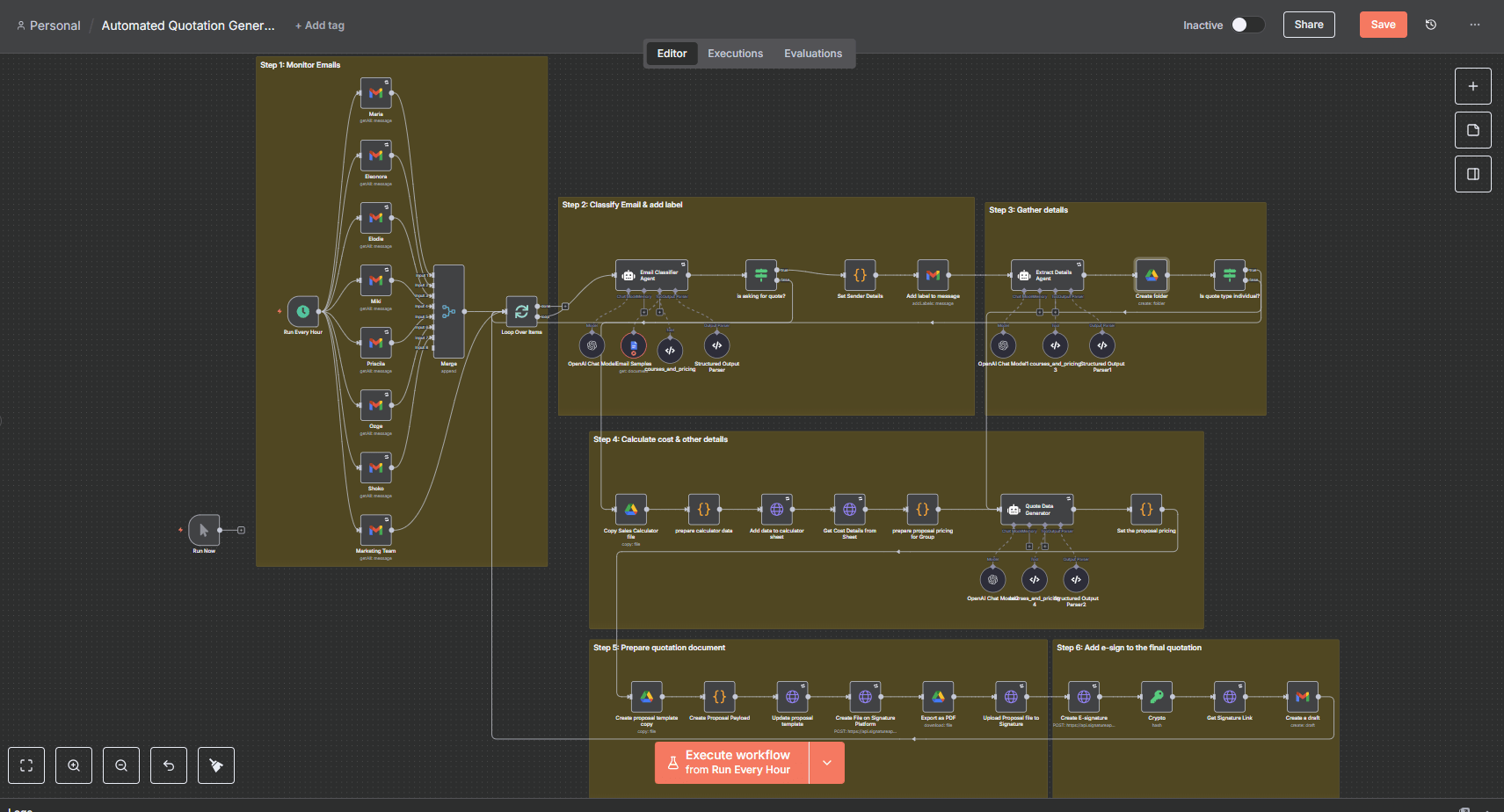The width and height of the screenshot is (1504, 812).
Task: Expand the Execute workflow trigger dropdown arrow
Action: [x=827, y=763]
